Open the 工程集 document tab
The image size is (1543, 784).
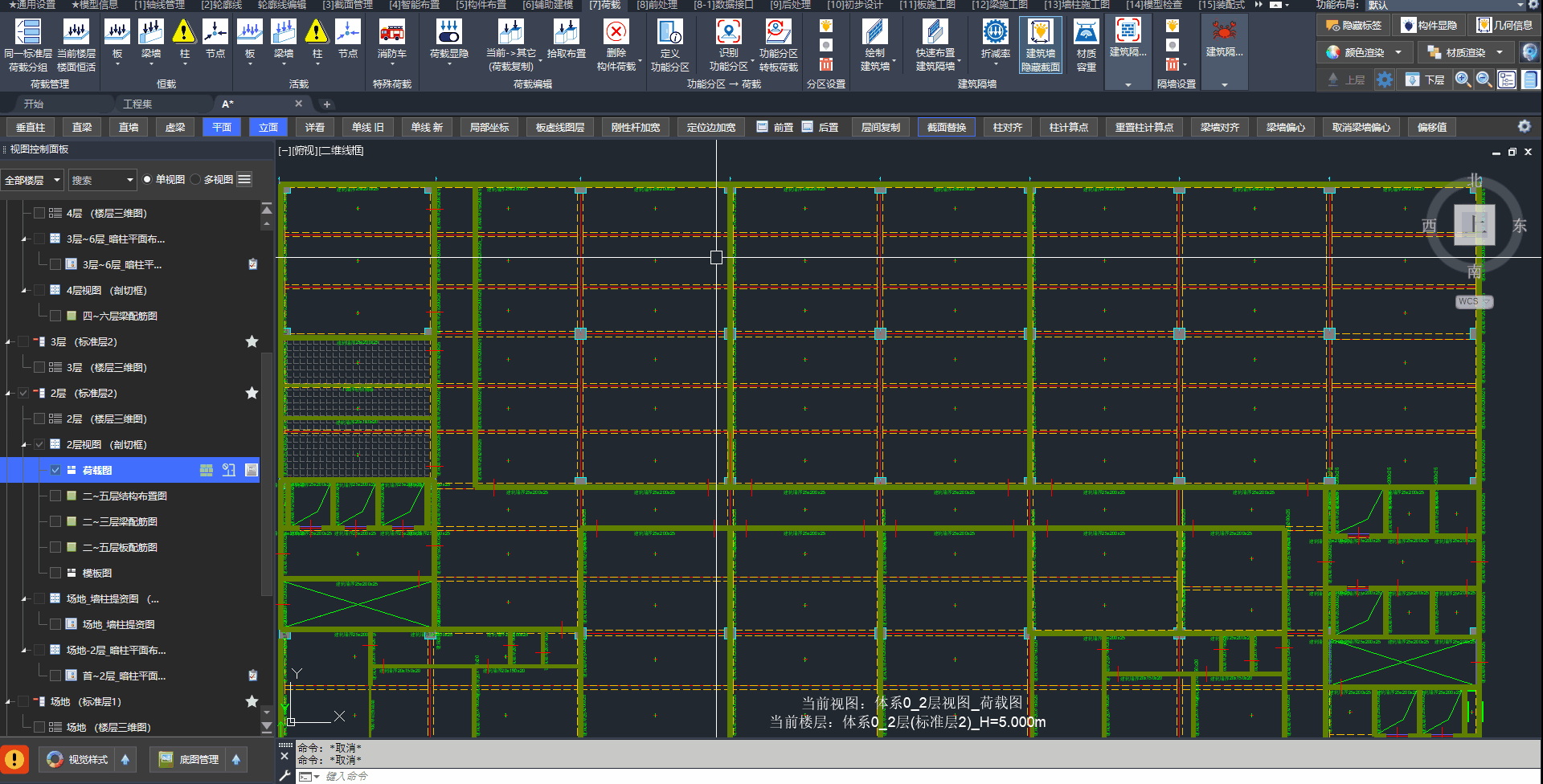tap(137, 104)
